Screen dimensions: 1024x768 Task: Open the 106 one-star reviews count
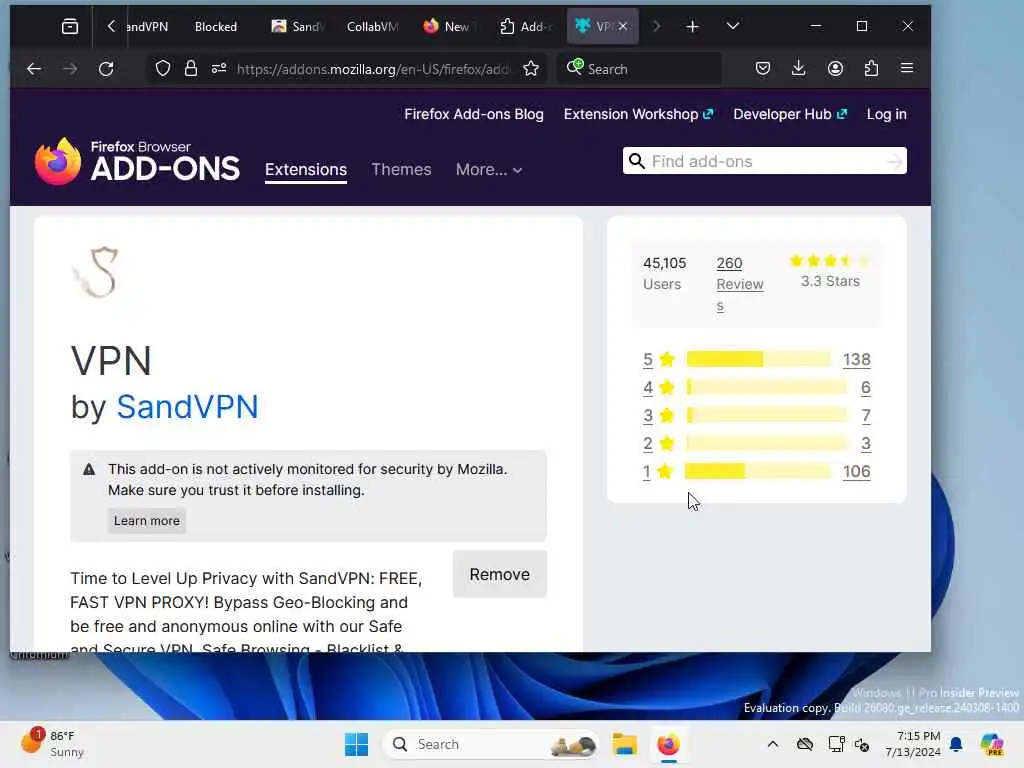(856, 472)
